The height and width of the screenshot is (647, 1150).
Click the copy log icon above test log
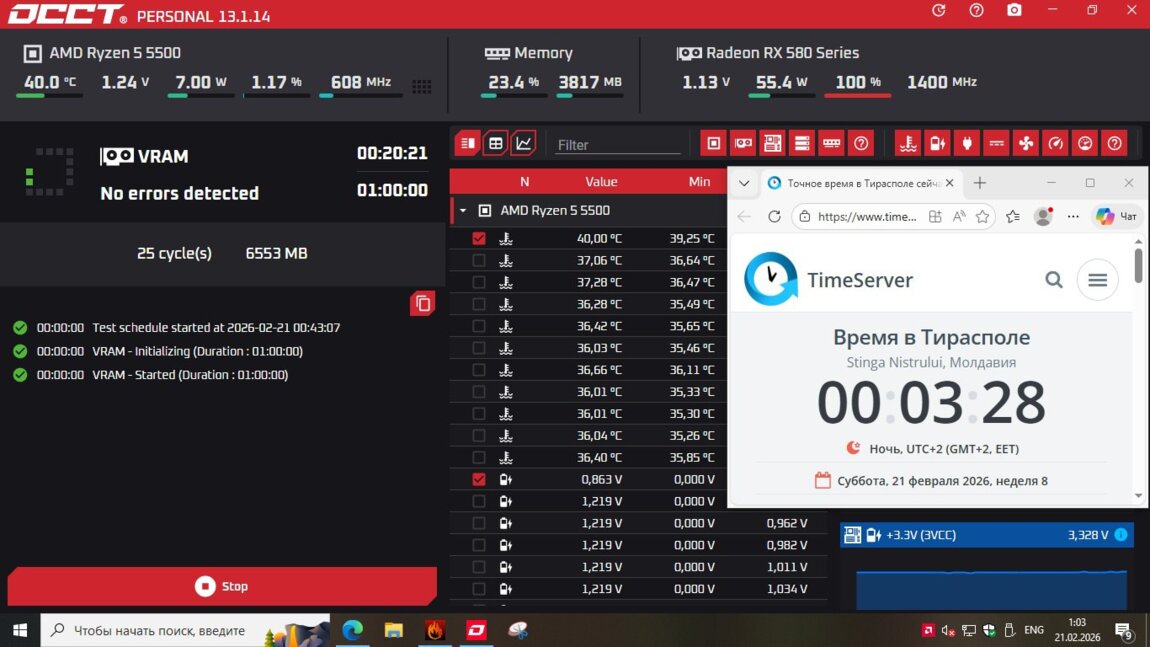tap(422, 303)
